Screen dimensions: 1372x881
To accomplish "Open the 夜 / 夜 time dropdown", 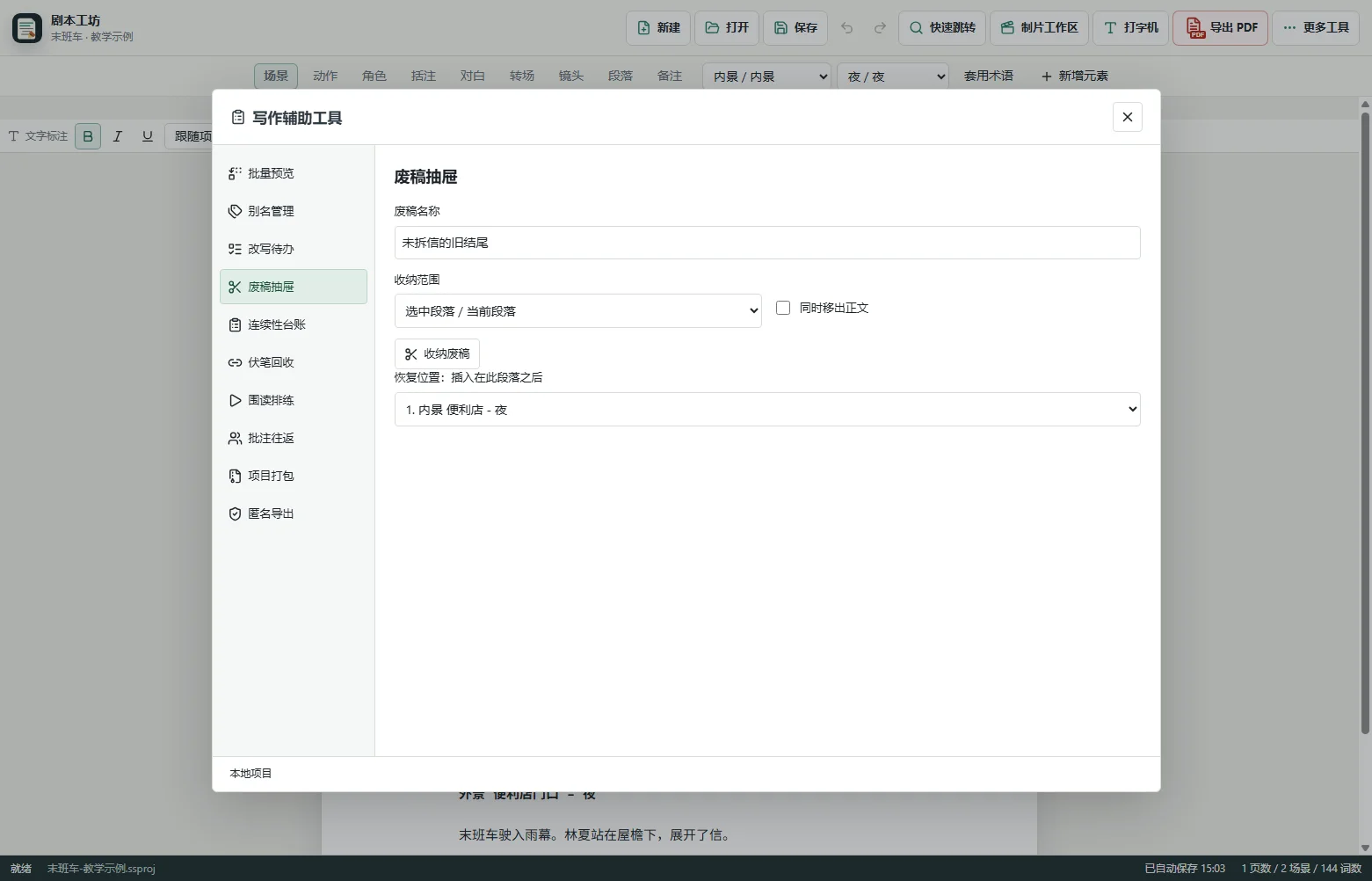I will point(893,76).
